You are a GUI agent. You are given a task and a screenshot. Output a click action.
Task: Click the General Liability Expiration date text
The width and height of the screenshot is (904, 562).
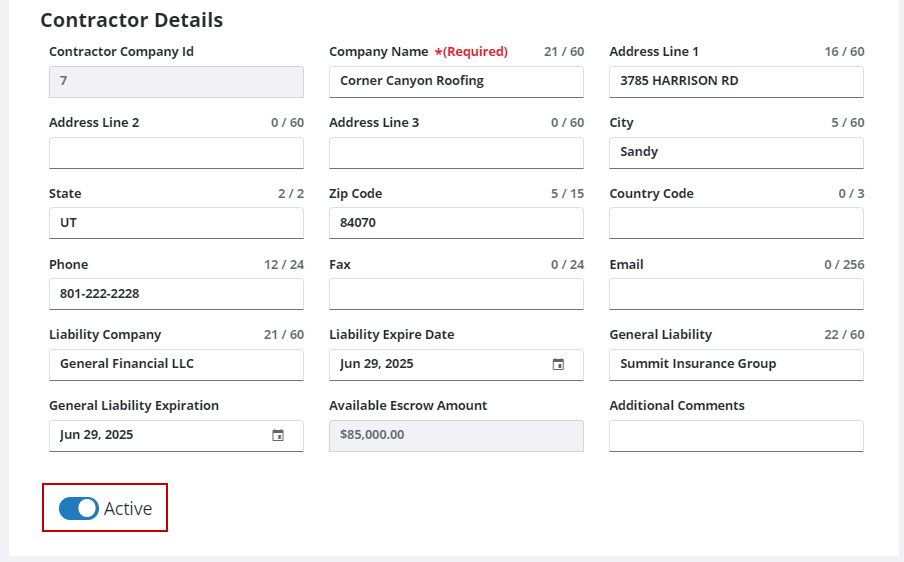[97, 435]
